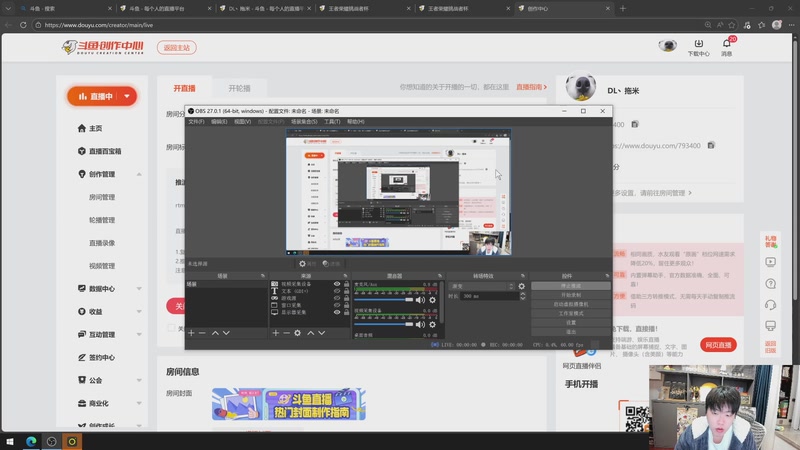The image size is (800, 450).
Task: Copy the douyu.com/793400 room link icon
Action: pyautogui.click(x=711, y=145)
